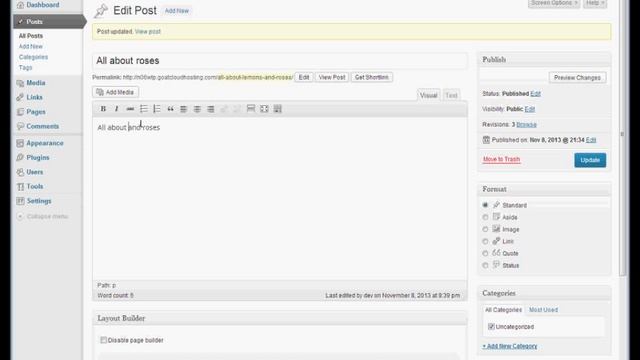
Task: Insert the More tag
Action: pyautogui.click(x=251, y=109)
